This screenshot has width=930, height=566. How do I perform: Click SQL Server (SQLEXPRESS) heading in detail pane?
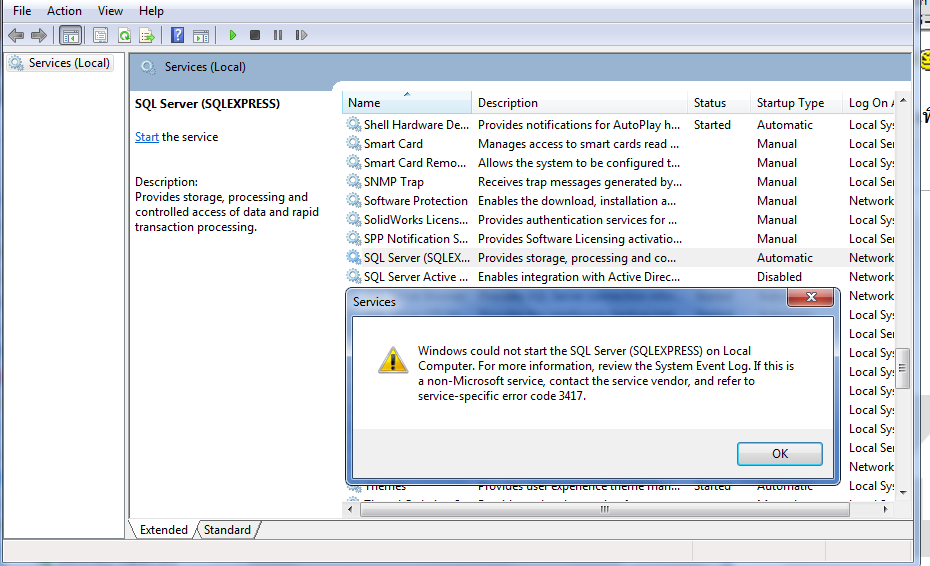(207, 104)
